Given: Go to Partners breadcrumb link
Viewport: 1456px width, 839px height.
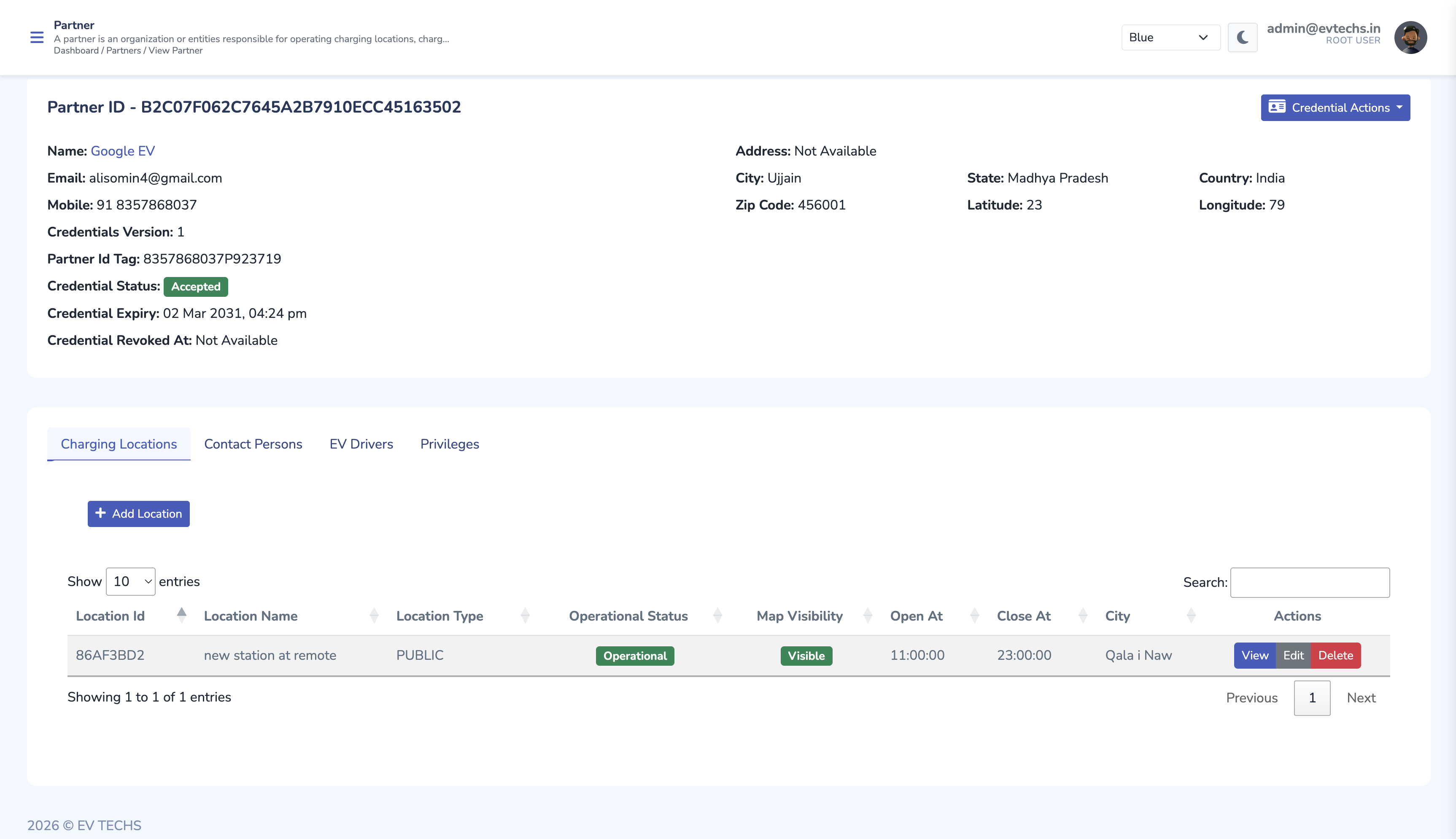Looking at the screenshot, I should [123, 51].
